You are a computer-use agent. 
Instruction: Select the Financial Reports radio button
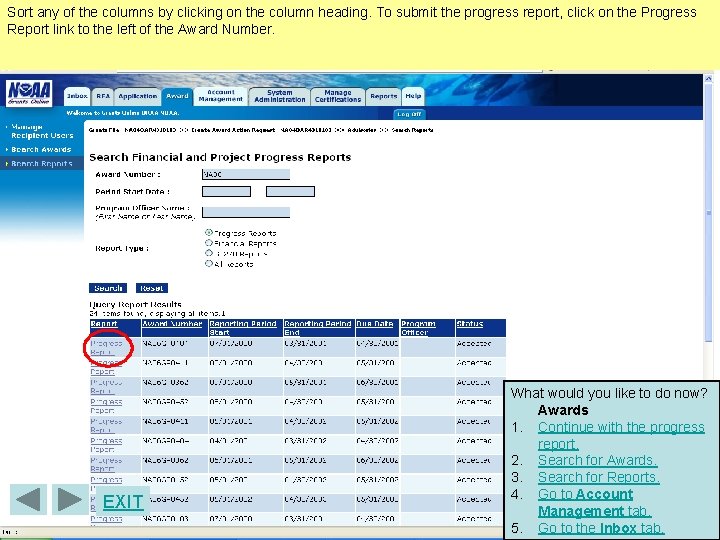point(208,243)
